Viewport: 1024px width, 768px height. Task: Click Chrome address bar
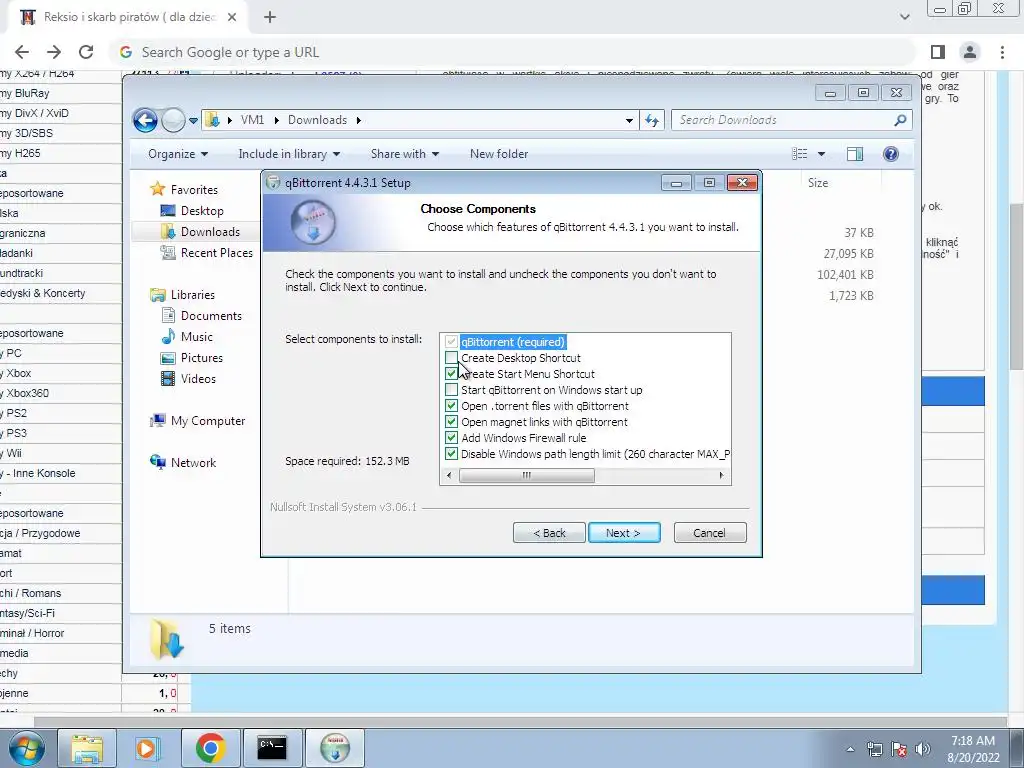pyautogui.click(x=512, y=52)
